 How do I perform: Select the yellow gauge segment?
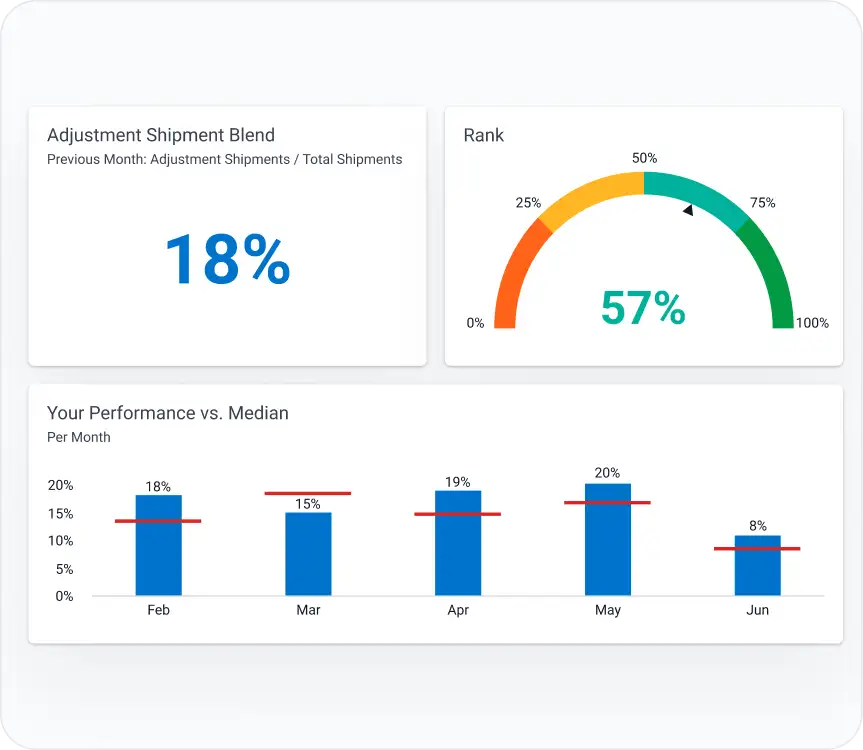588,190
